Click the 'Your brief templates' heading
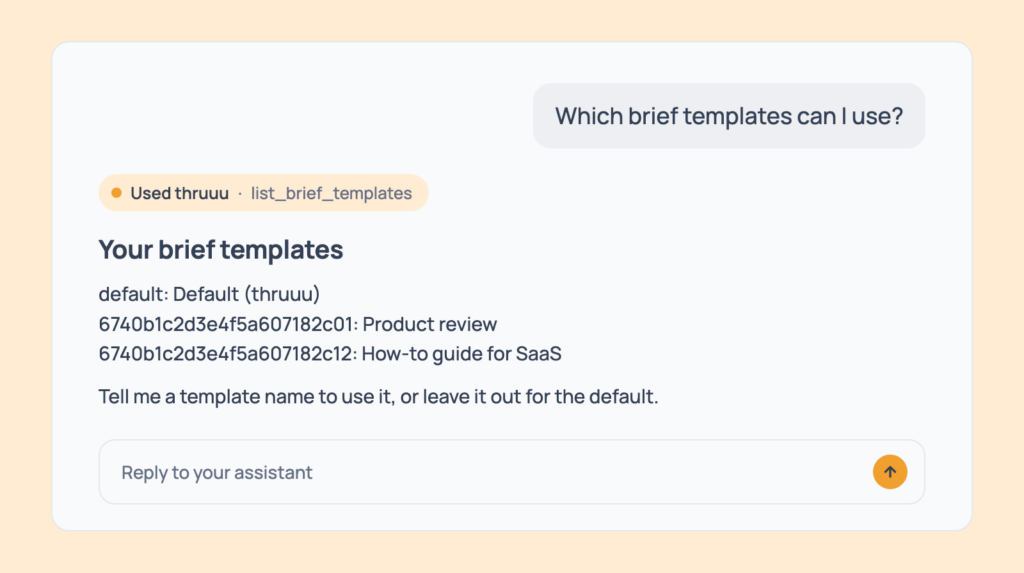1024x573 pixels. coord(221,250)
